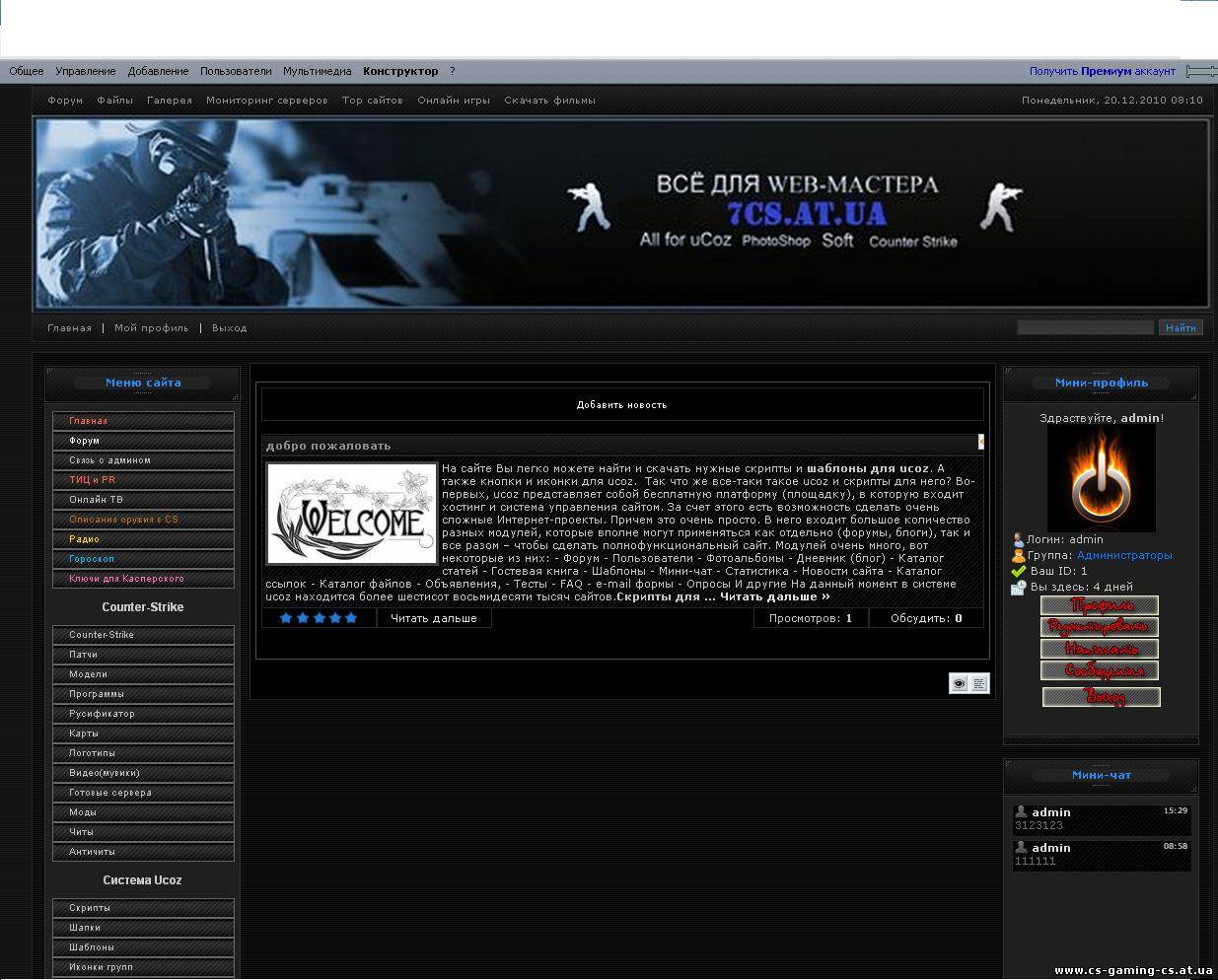1218x980 pixels.
Task: Click the list layout icon below the news
Action: click(979, 683)
